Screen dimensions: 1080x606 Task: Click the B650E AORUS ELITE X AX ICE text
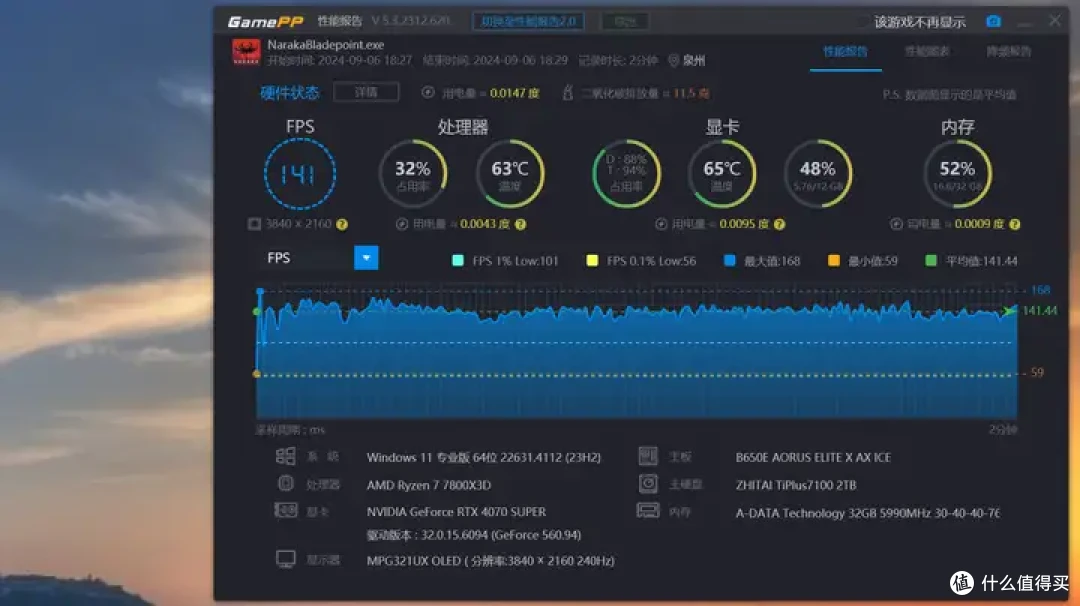[x=813, y=457]
